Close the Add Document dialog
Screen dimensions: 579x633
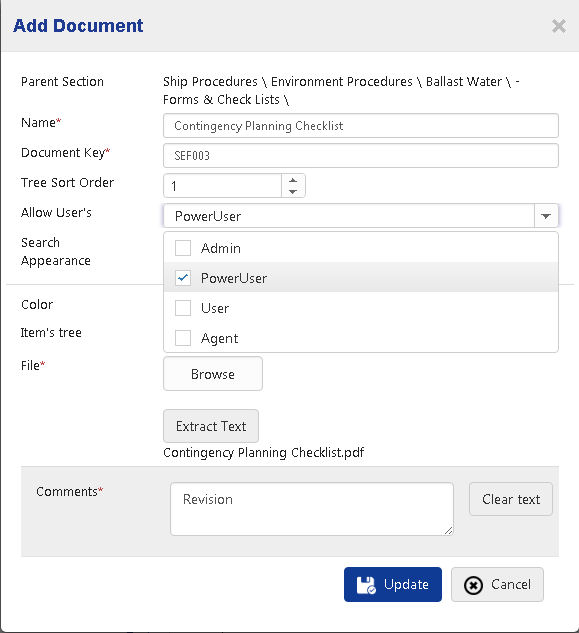[x=559, y=26]
